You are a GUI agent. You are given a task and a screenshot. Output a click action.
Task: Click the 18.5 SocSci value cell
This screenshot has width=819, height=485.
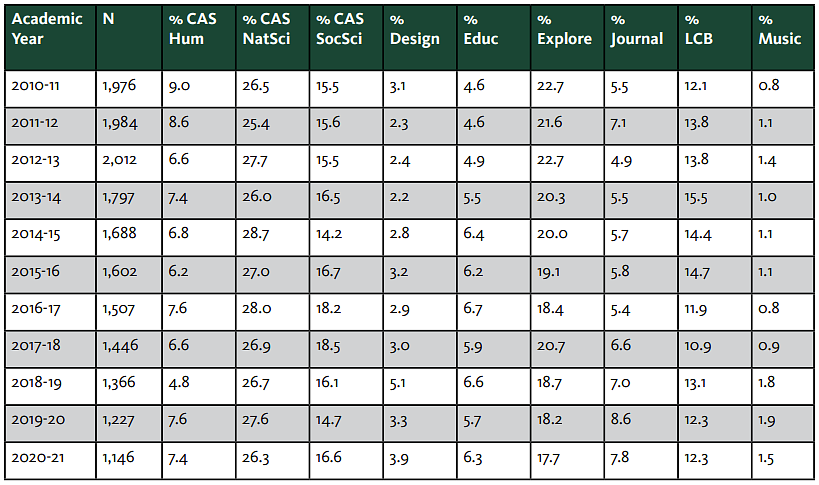(344, 346)
